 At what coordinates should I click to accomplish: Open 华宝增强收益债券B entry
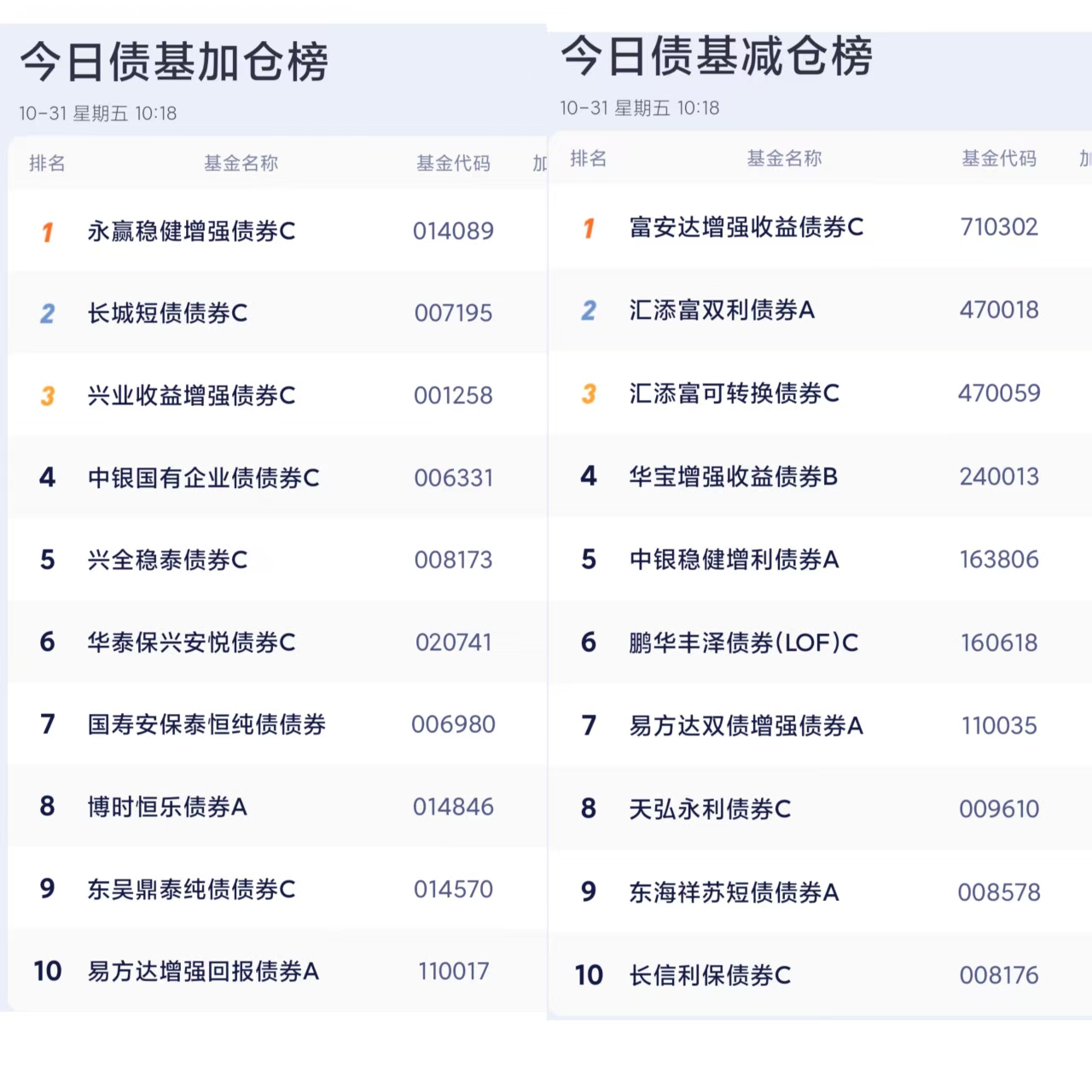tap(734, 476)
